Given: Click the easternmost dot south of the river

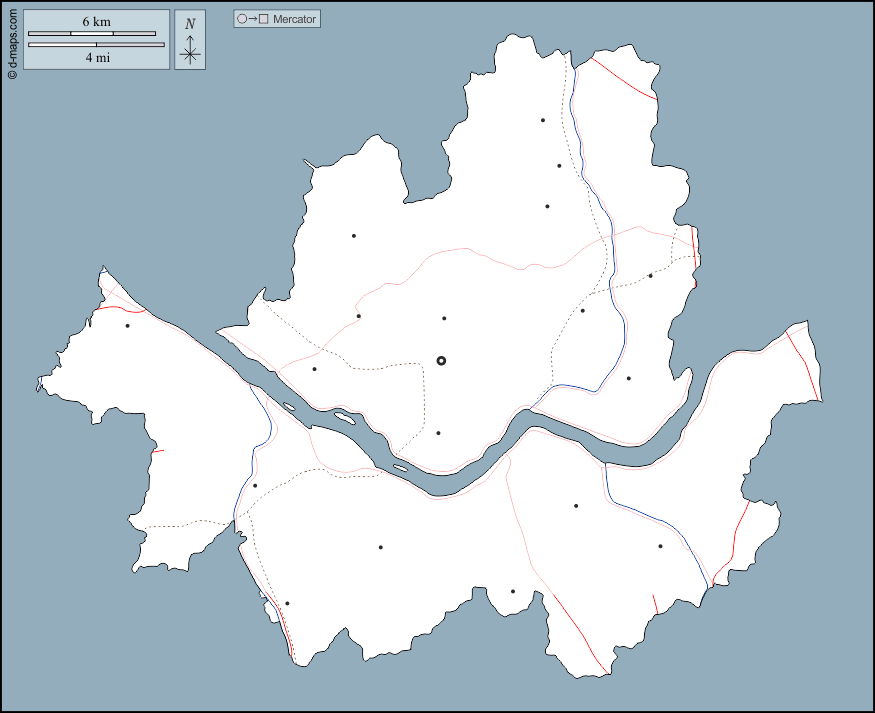Looking at the screenshot, I should pos(660,546).
